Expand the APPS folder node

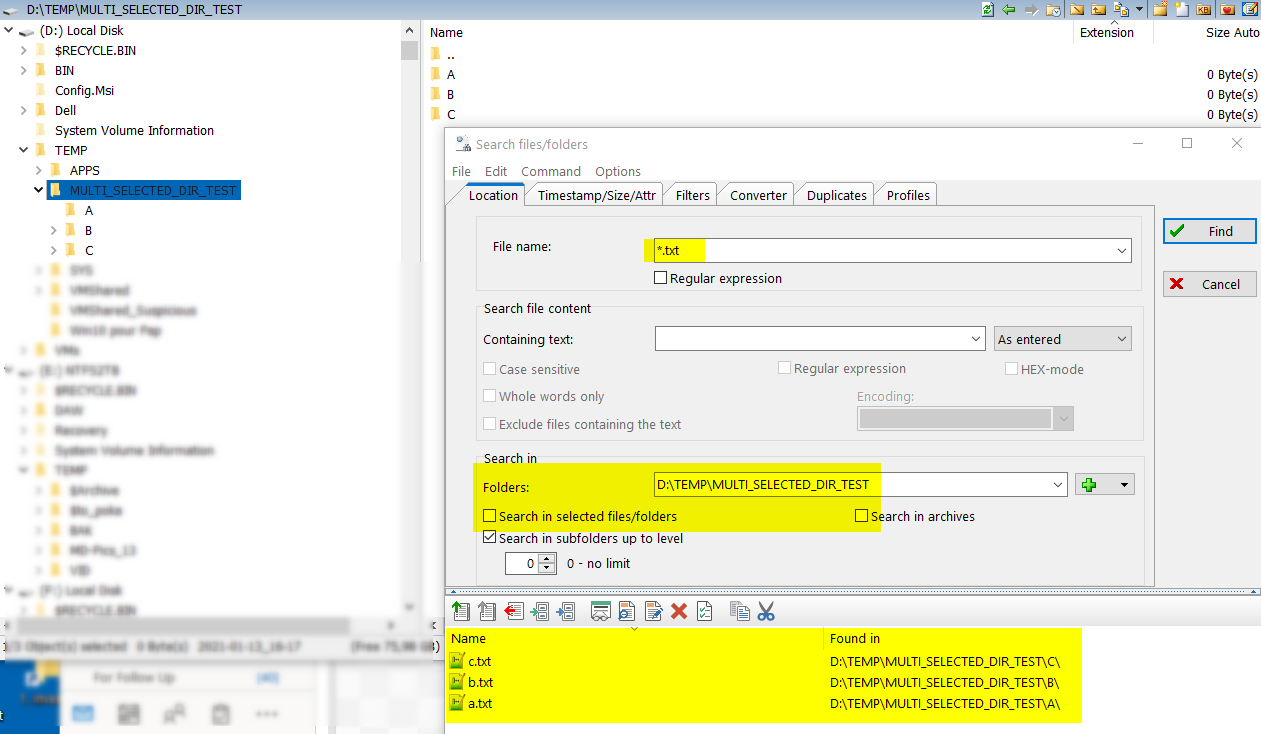click(x=39, y=170)
